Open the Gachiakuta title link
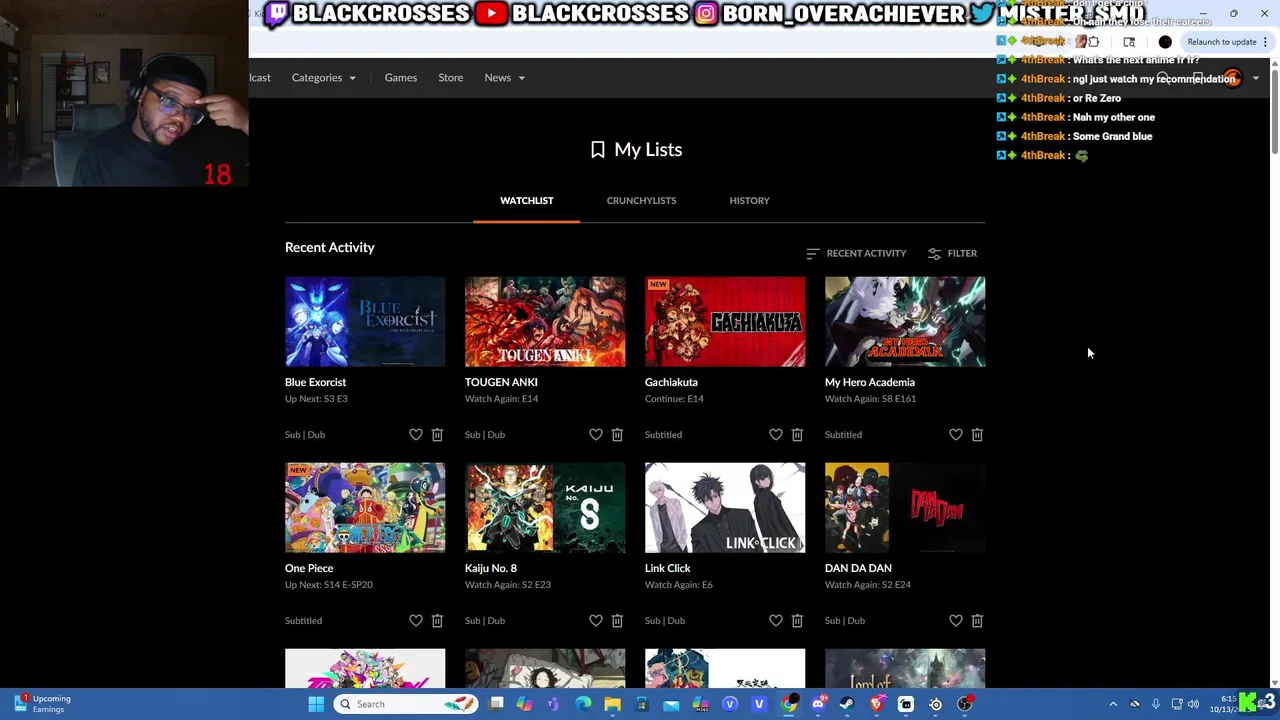The image size is (1280, 720). pyautogui.click(x=671, y=382)
